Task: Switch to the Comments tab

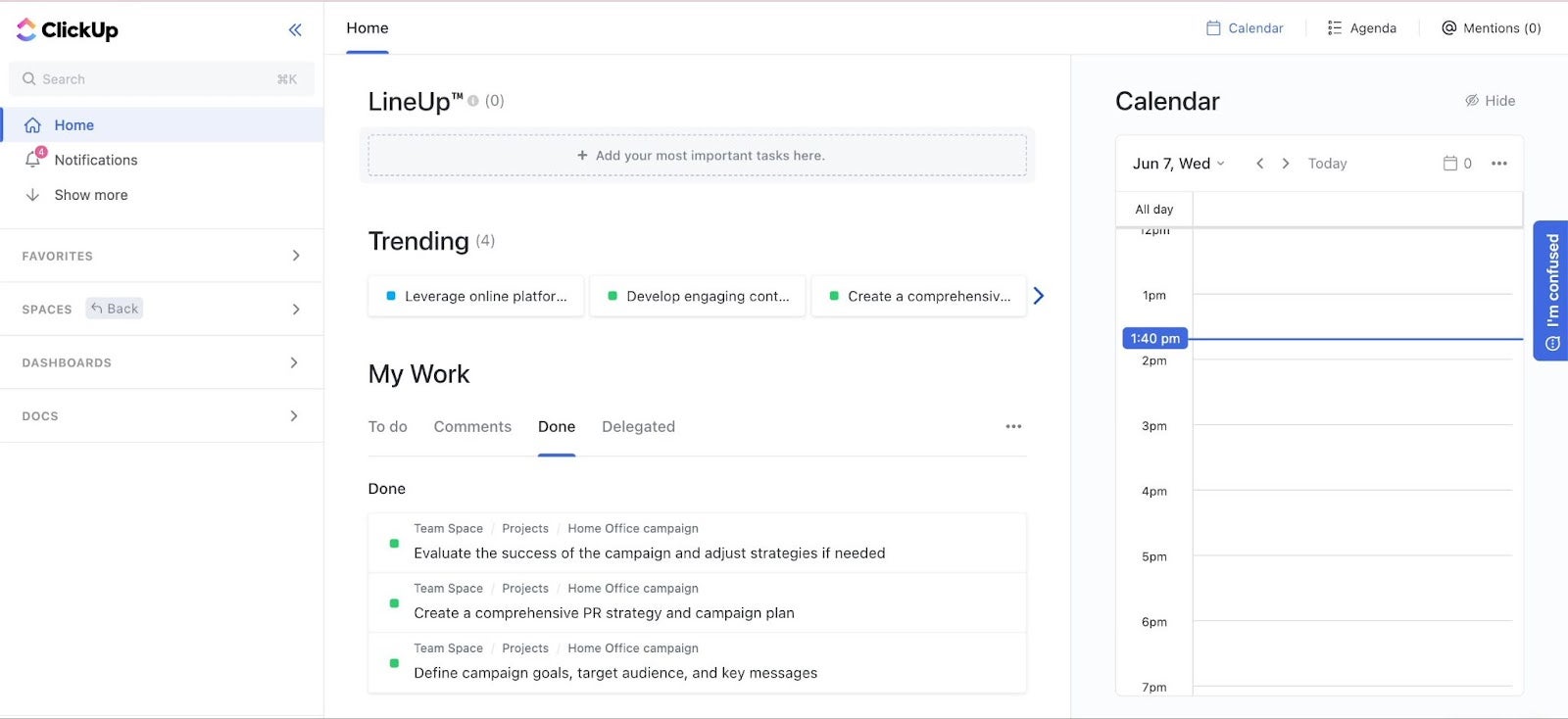Action: 472,427
